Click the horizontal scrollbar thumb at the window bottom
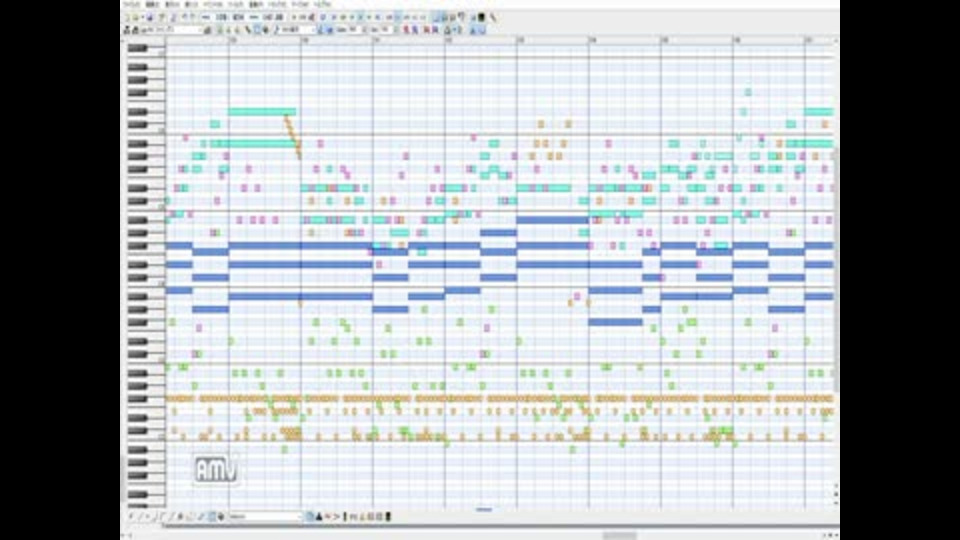 tap(620, 536)
